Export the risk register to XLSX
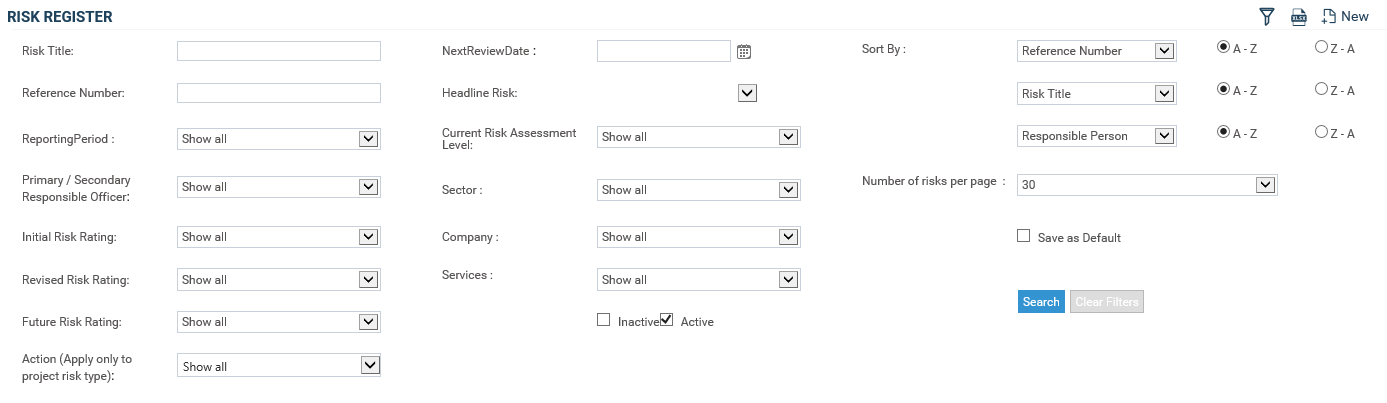1387x403 pixels. point(1298,16)
